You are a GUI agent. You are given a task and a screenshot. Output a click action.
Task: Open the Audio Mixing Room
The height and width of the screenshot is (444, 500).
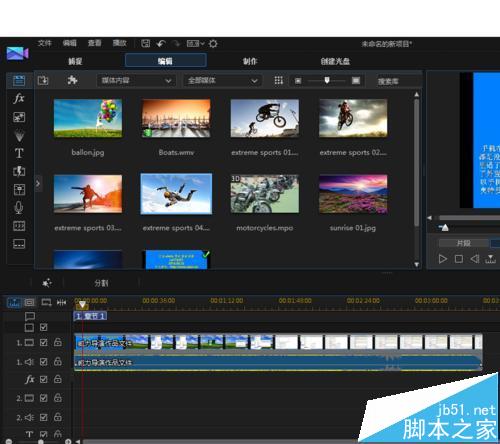(x=19, y=190)
